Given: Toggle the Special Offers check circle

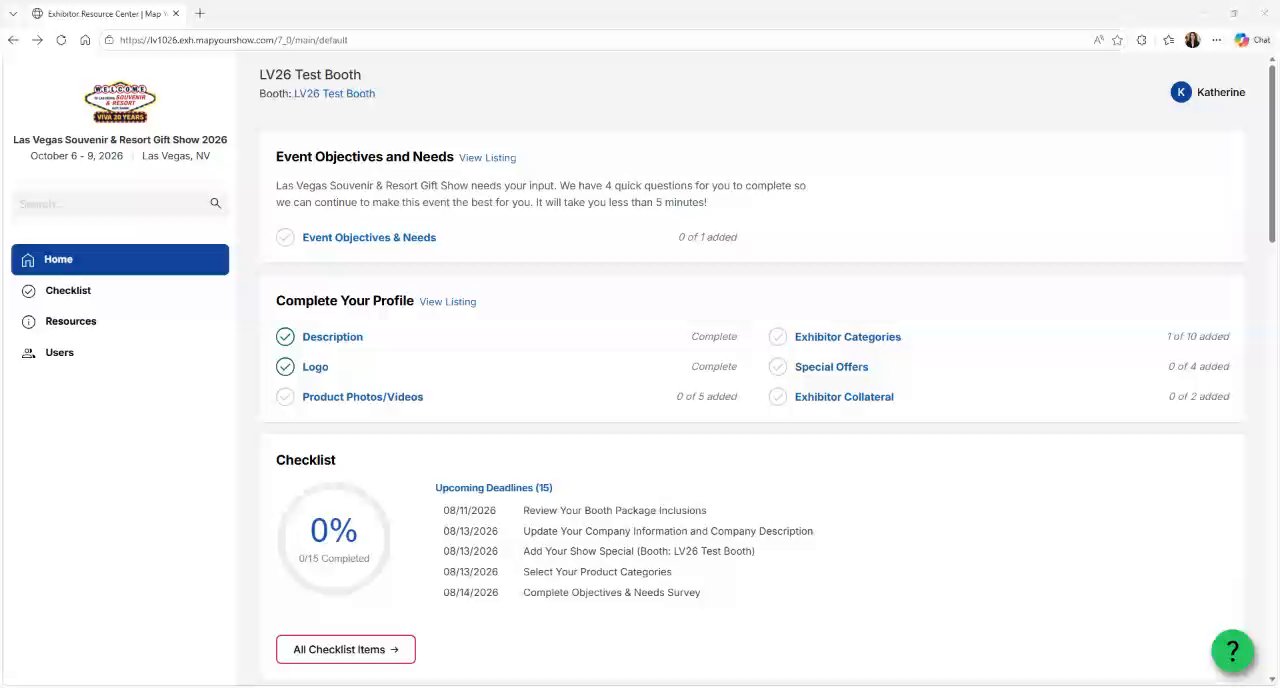Looking at the screenshot, I should click(x=777, y=367).
